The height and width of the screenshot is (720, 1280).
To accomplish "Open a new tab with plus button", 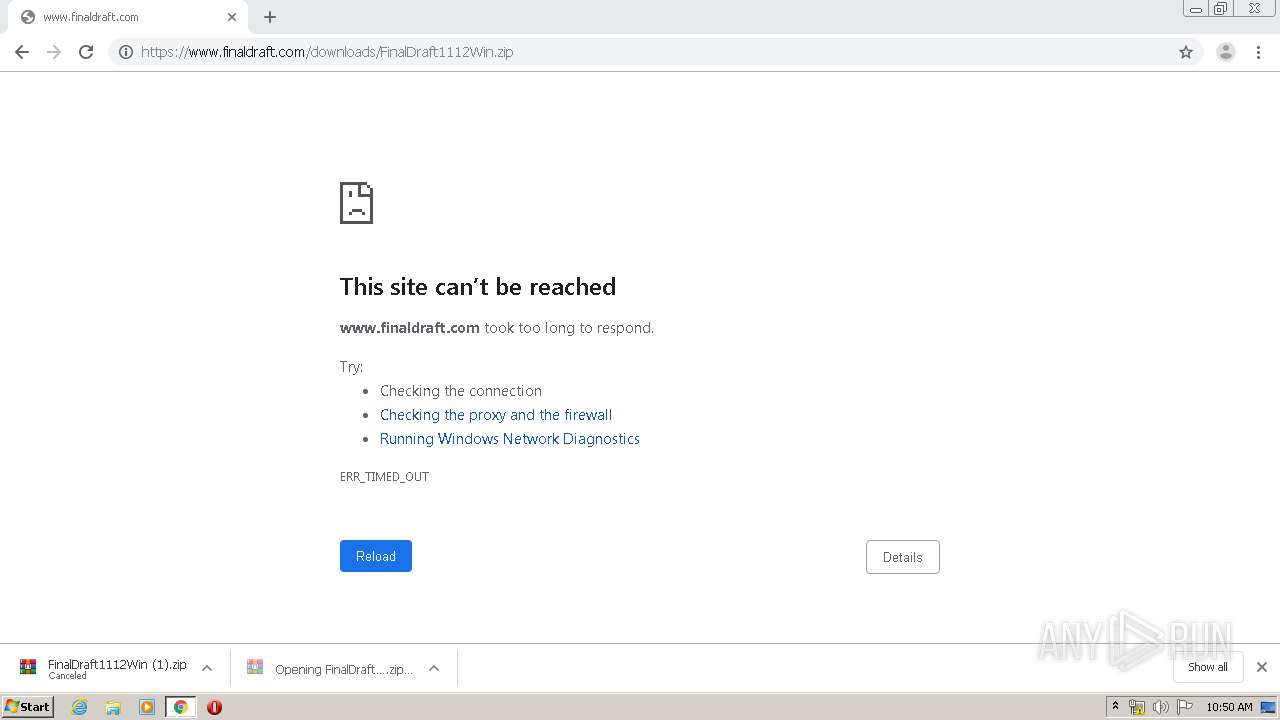I will 270,17.
